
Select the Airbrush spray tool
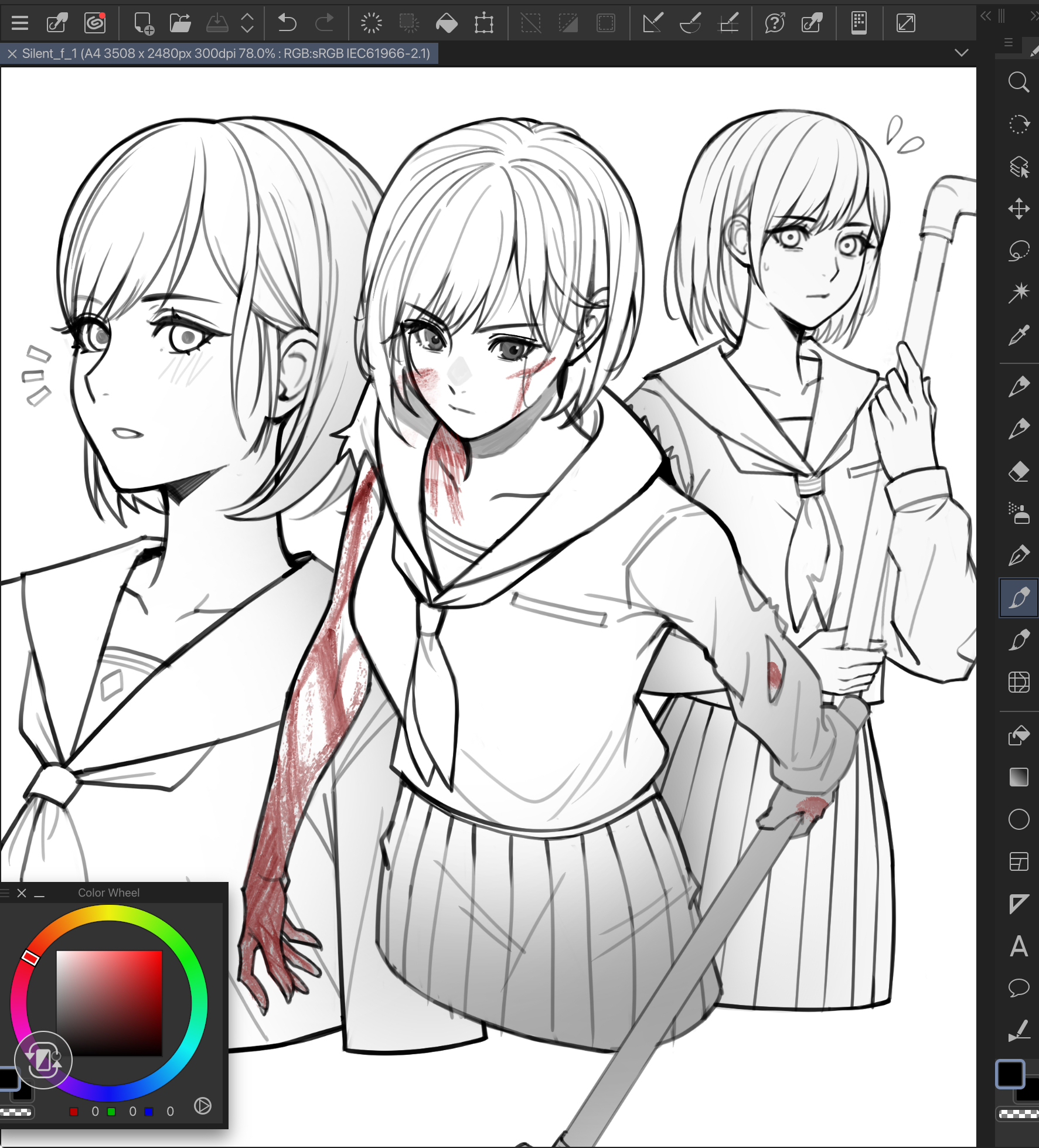point(1018,513)
